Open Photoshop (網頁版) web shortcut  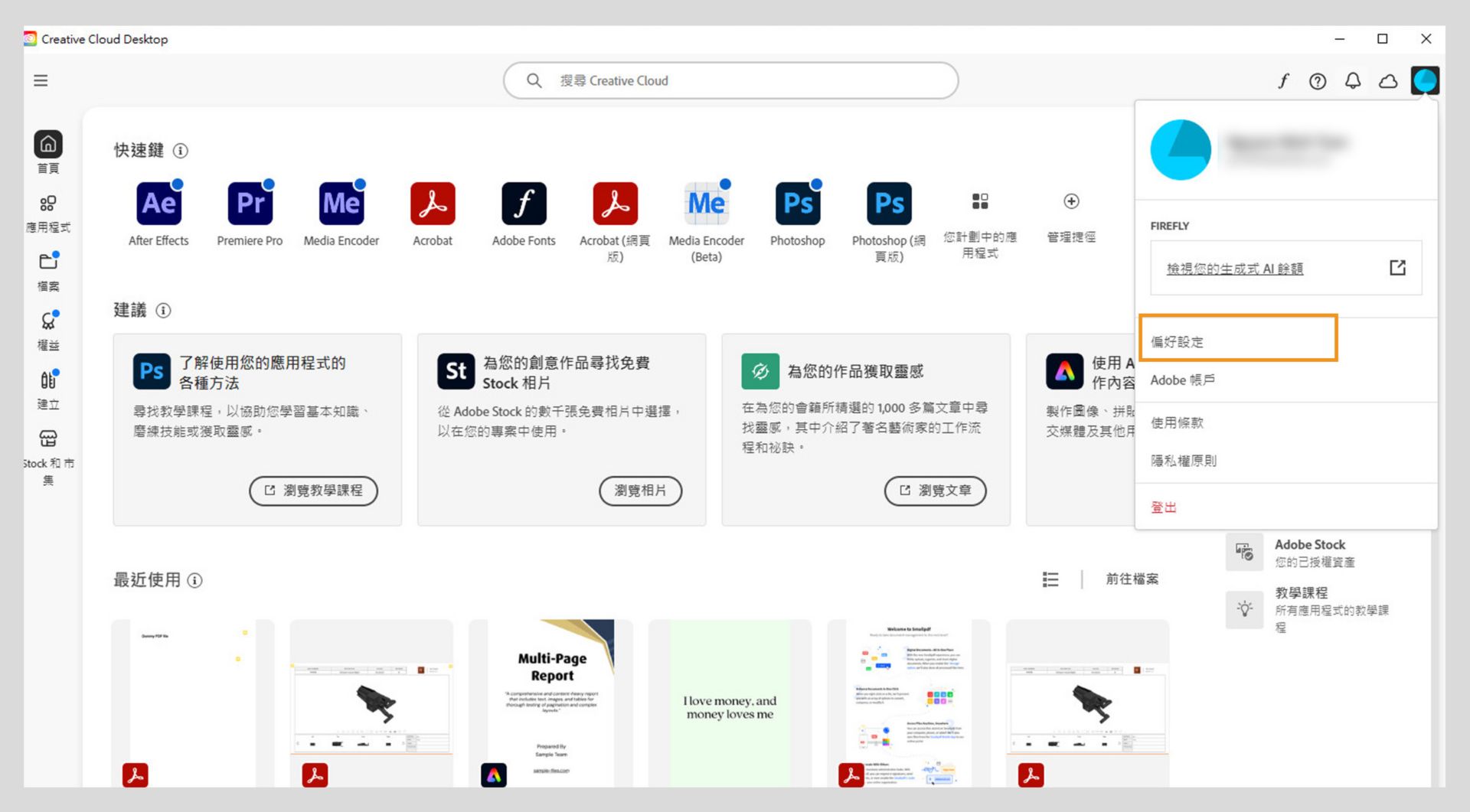pos(889,222)
